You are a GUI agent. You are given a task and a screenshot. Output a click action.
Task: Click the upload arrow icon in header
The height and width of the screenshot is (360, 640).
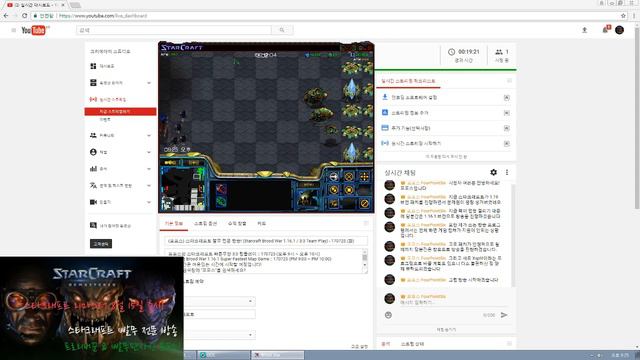pos(584,30)
